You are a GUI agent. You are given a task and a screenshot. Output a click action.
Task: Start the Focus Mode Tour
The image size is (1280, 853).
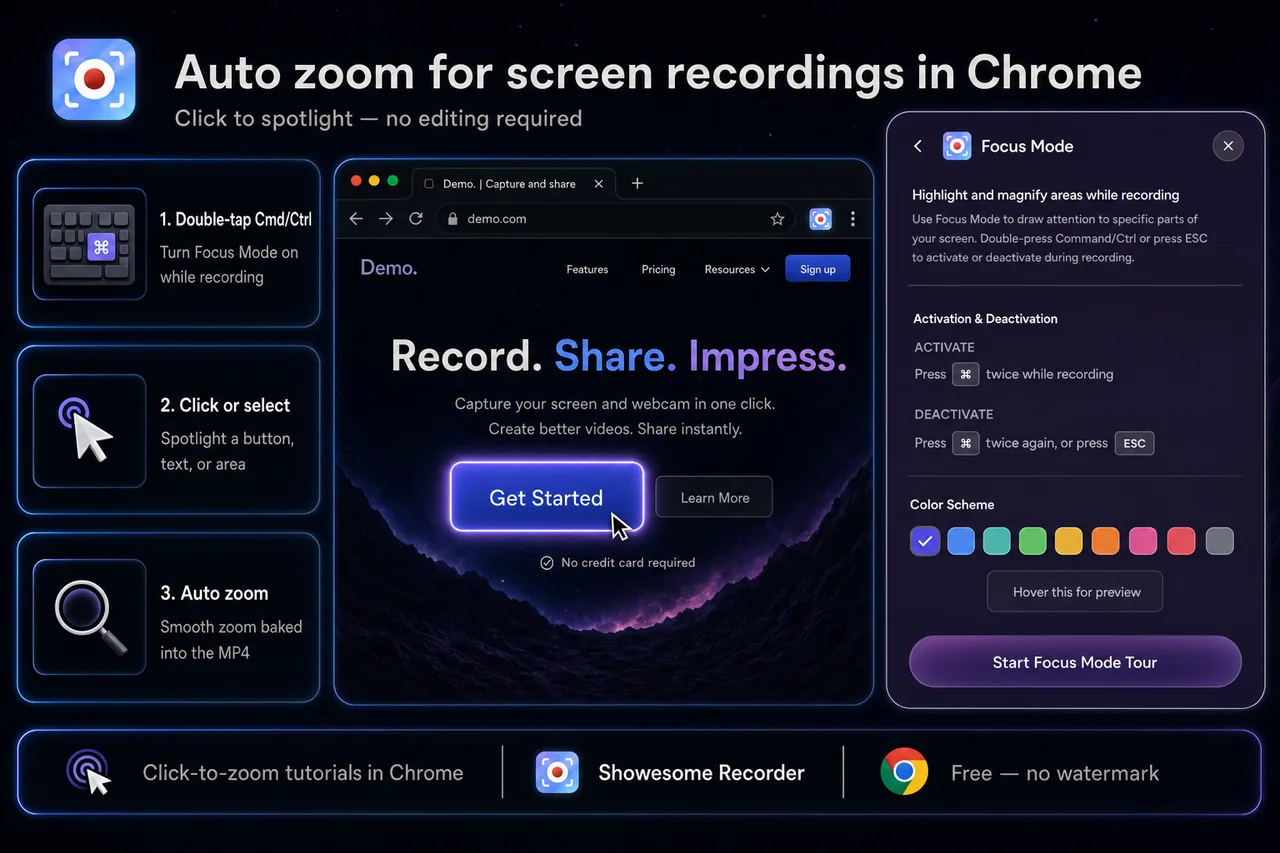[x=1075, y=662]
